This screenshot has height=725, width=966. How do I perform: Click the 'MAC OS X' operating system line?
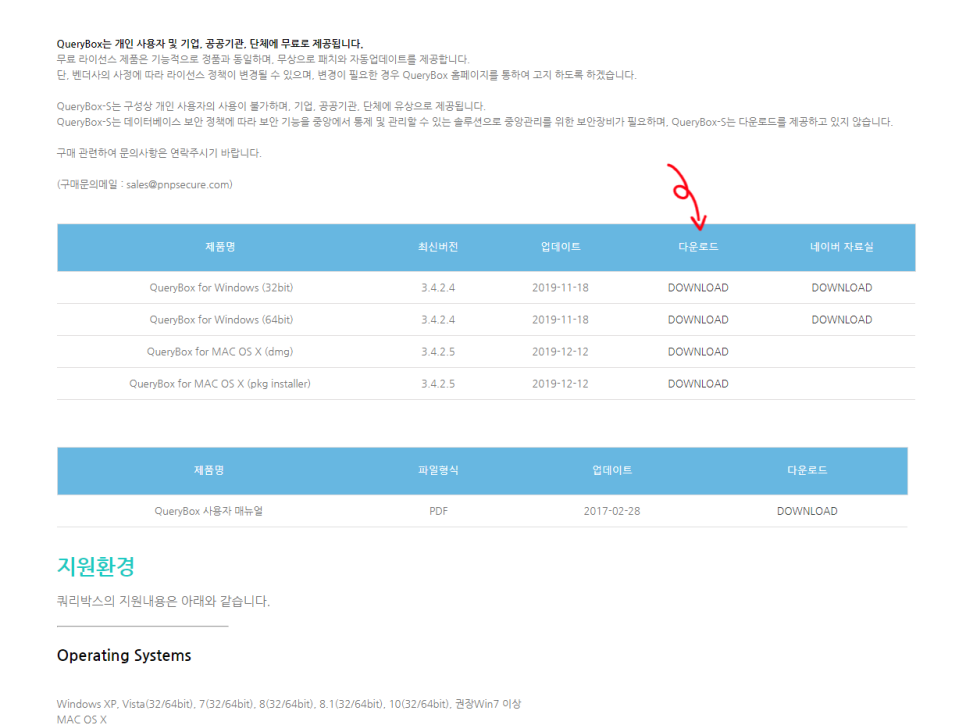click(81, 719)
